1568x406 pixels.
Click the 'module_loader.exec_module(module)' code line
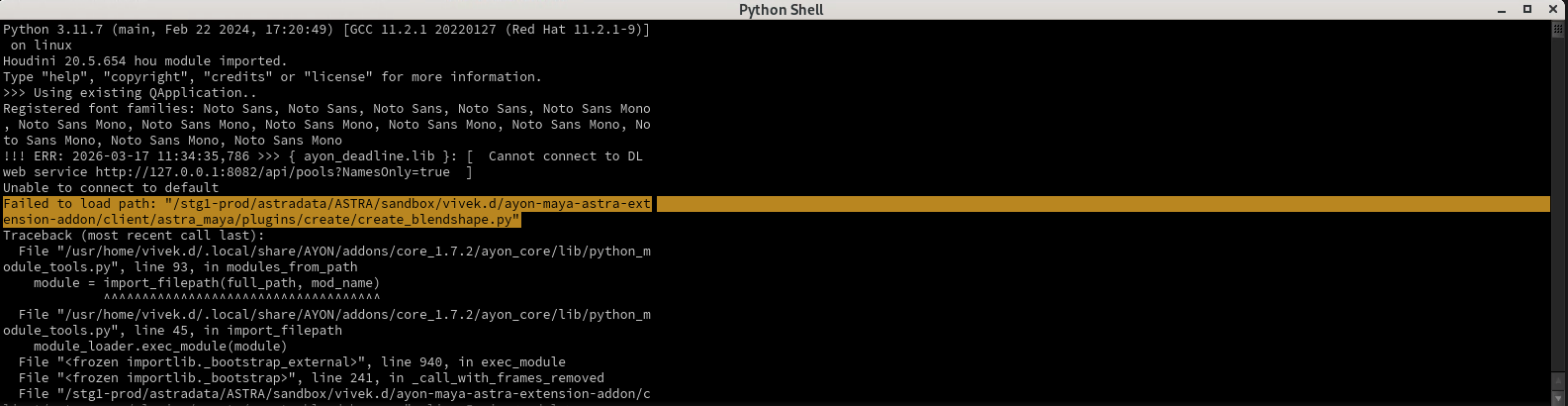point(160,347)
